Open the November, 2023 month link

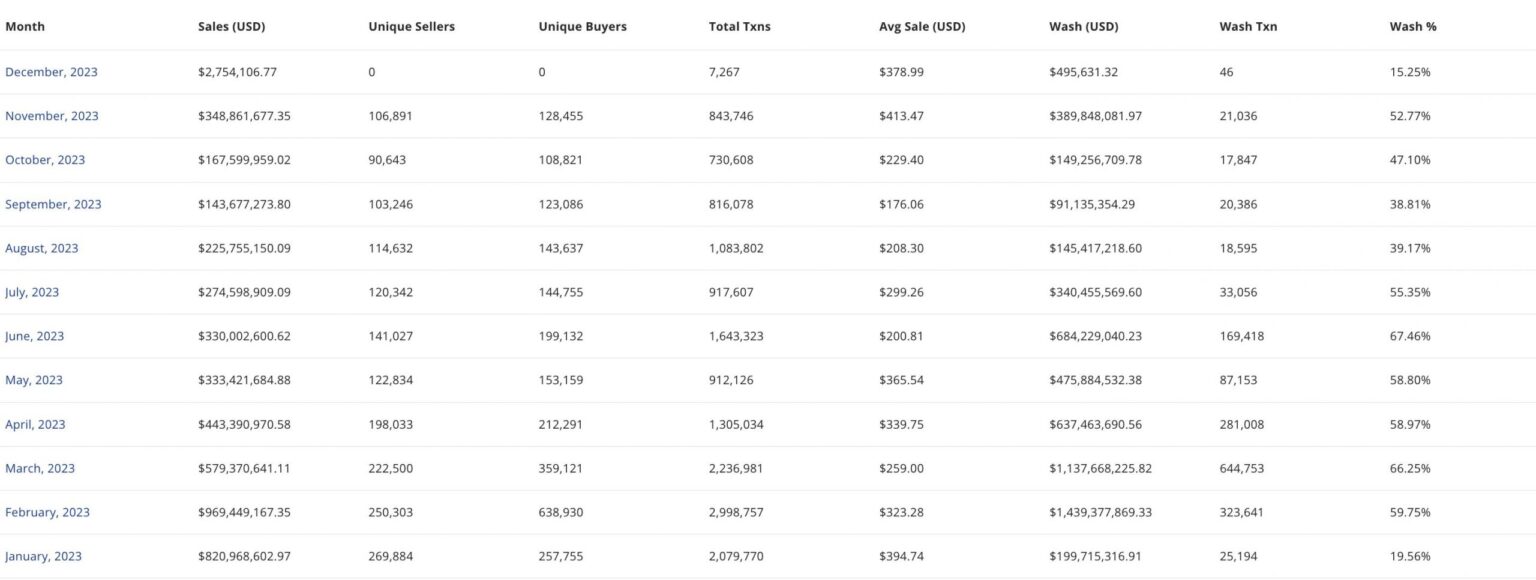[52, 116]
